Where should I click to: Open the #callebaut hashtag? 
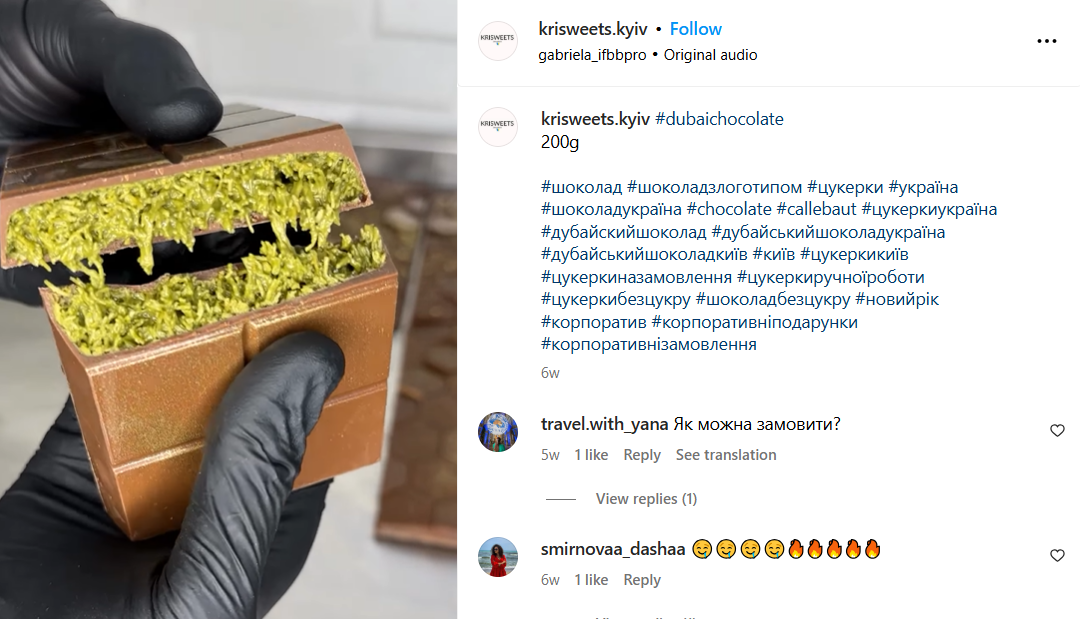pos(816,209)
